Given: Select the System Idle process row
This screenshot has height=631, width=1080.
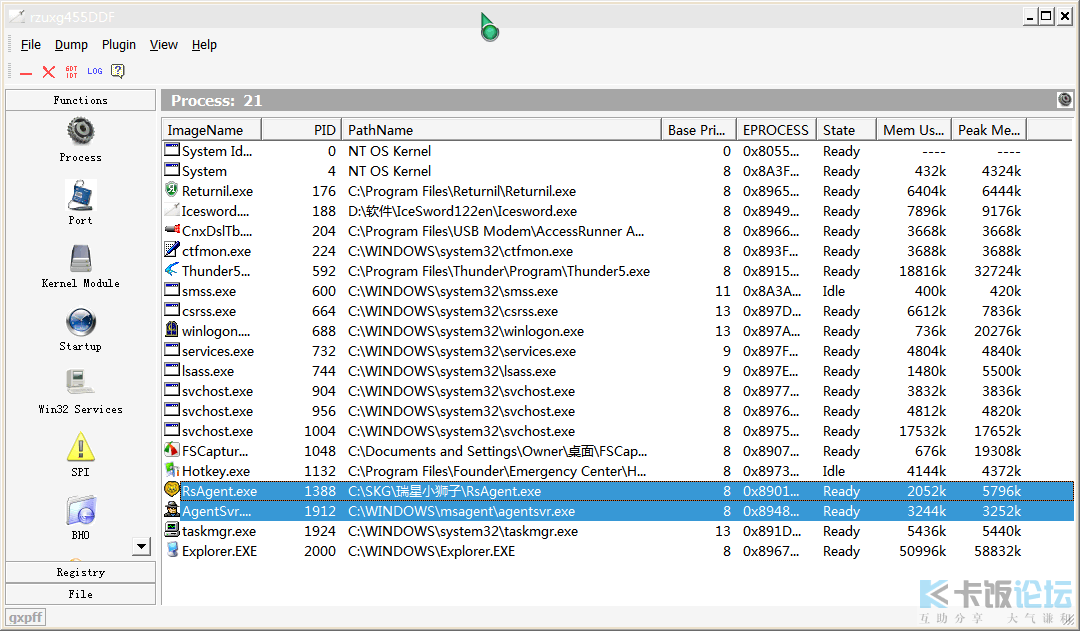Looking at the screenshot, I should (x=618, y=151).
